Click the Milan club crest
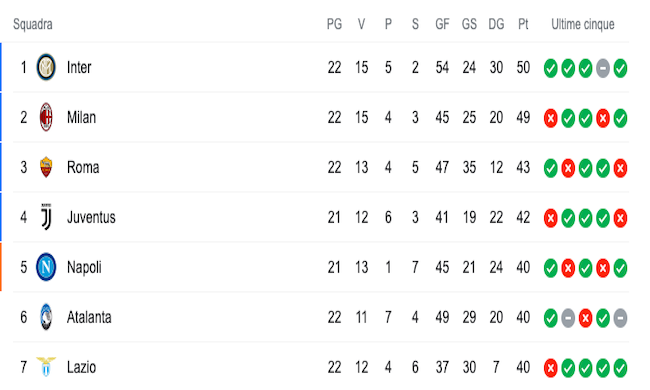Screen dimensions: 650x390 coord(46,117)
